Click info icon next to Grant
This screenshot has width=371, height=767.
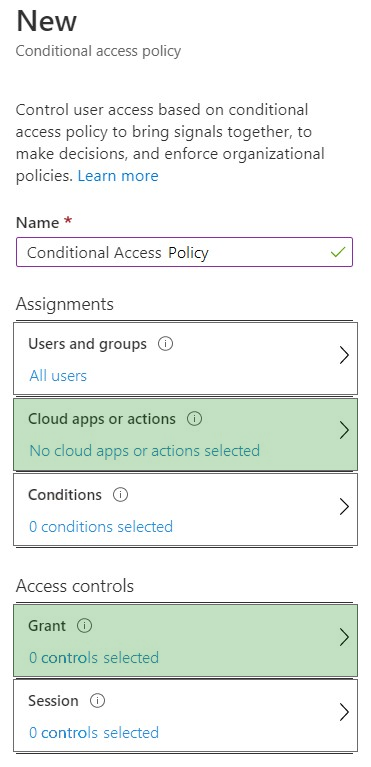[x=85, y=626]
